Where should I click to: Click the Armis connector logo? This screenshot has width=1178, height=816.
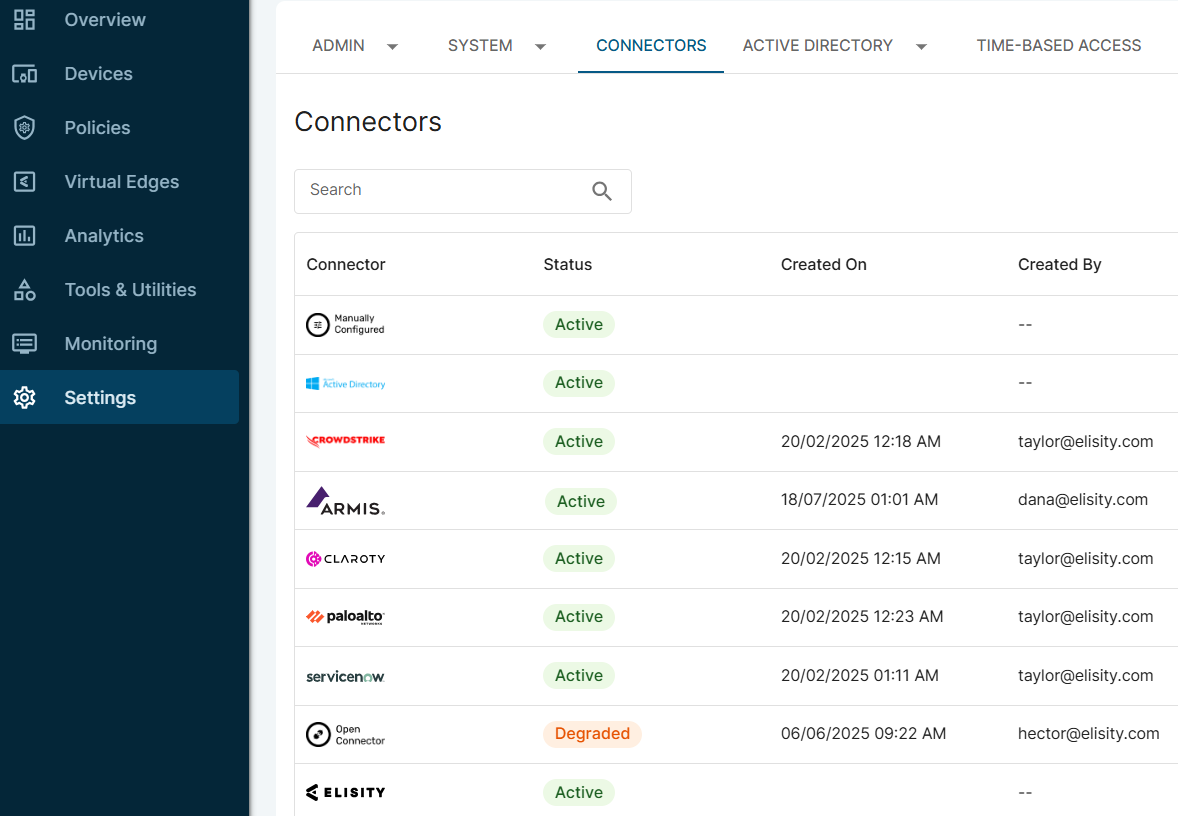point(345,499)
